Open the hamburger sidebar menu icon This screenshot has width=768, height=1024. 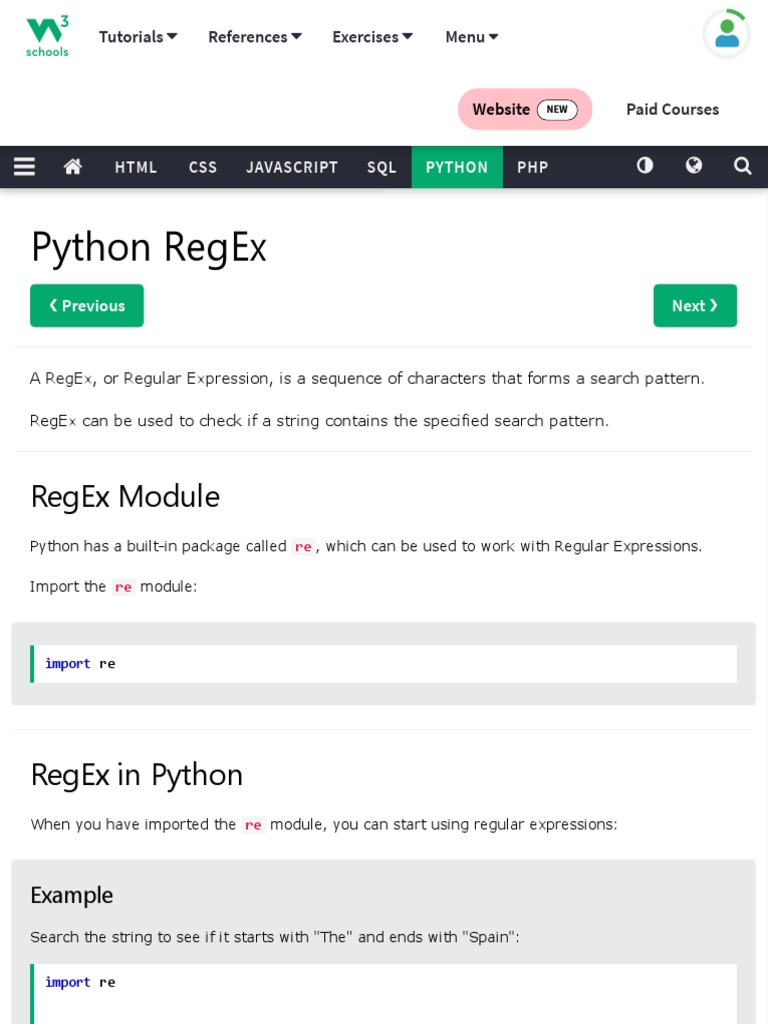pyautogui.click(x=24, y=167)
